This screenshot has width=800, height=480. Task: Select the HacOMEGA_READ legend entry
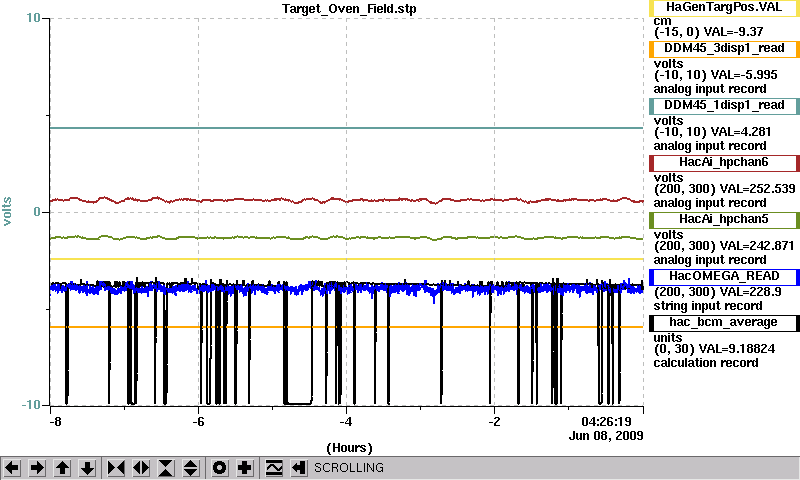(x=724, y=276)
